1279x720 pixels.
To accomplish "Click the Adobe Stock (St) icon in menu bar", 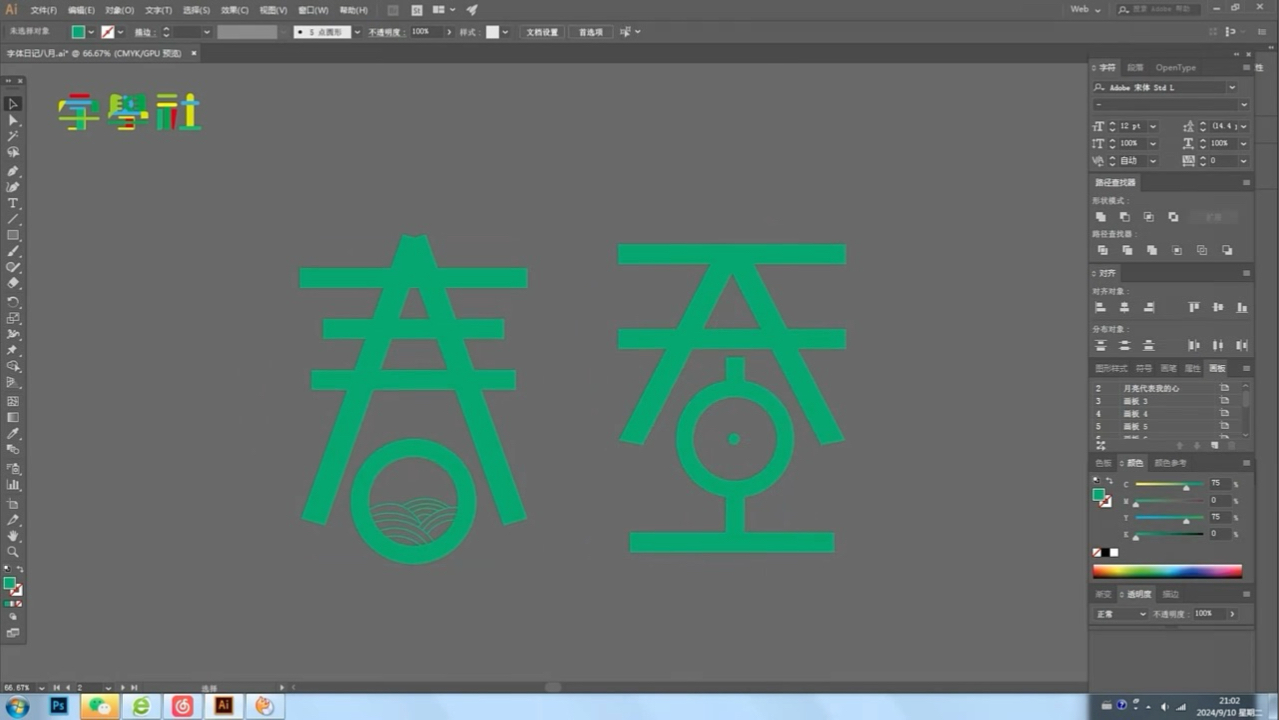I will 417,10.
